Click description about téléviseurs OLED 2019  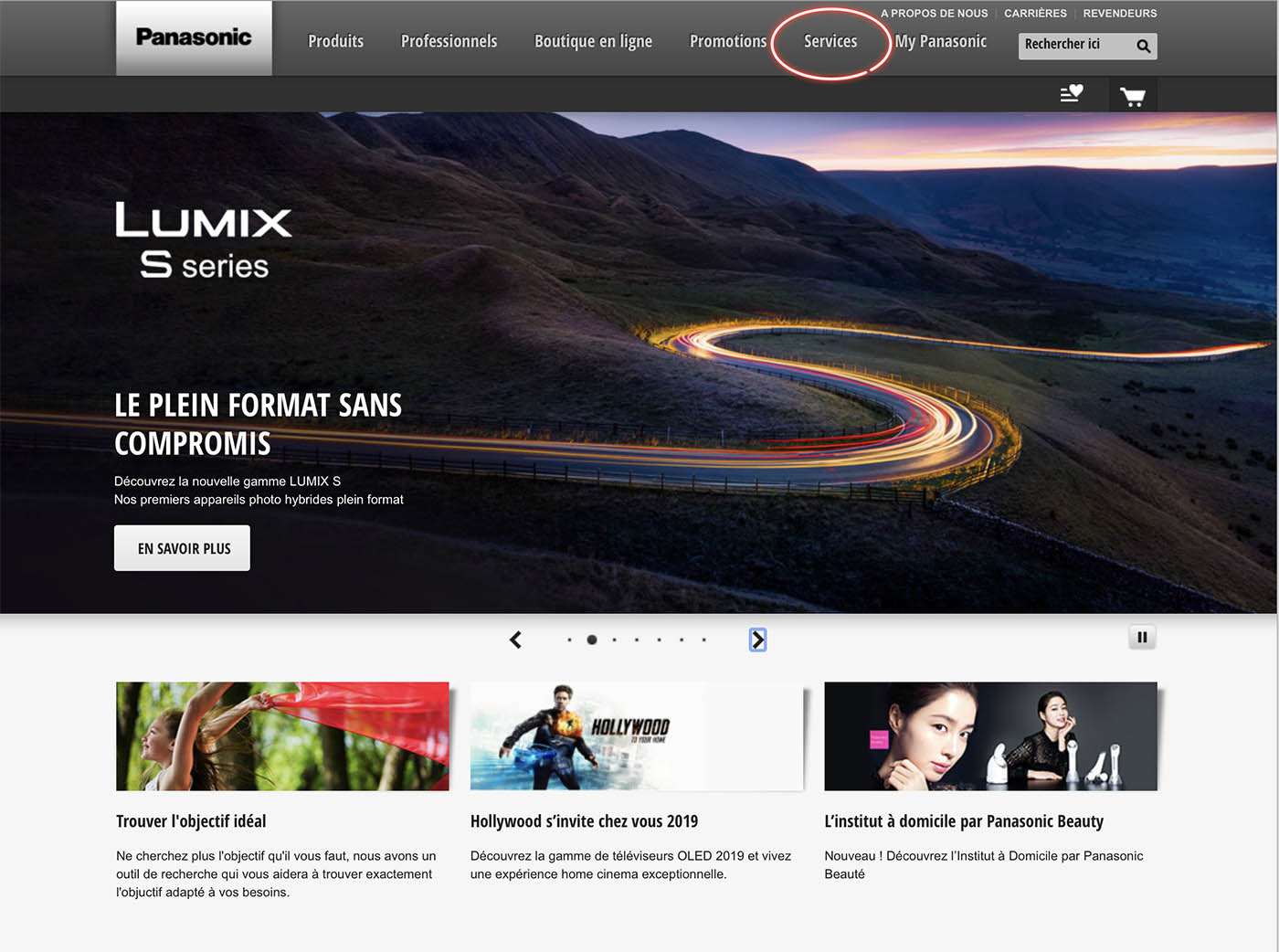630,865
